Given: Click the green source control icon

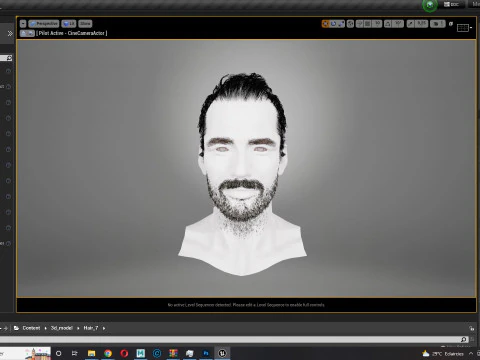Looking at the screenshot, I should (430, 5).
